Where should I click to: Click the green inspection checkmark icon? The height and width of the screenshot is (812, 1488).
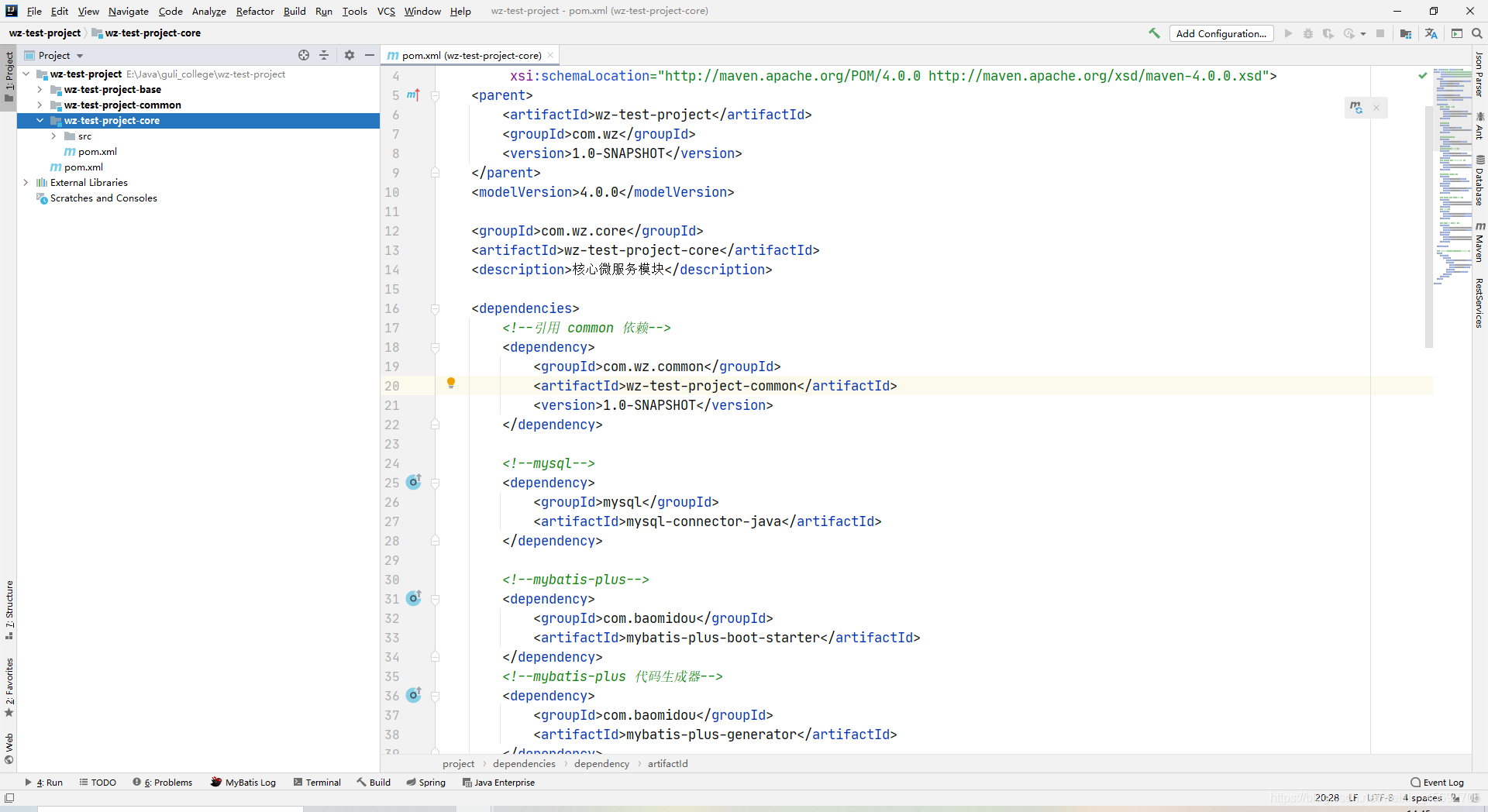tap(1423, 75)
